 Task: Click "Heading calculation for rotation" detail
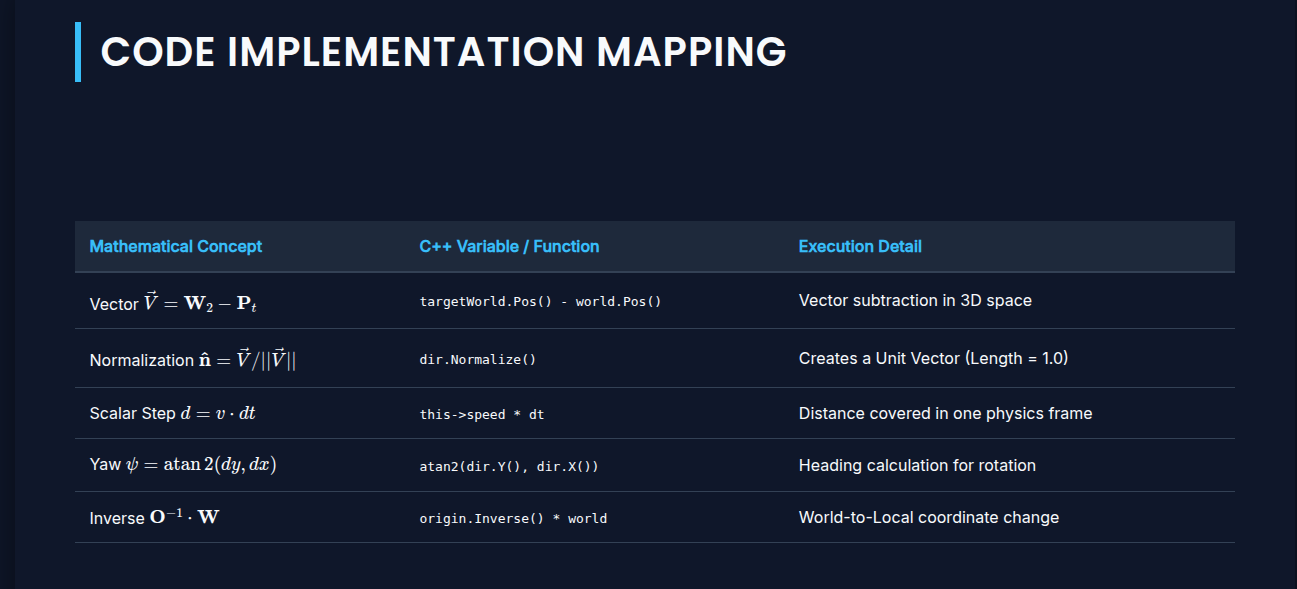click(x=917, y=465)
